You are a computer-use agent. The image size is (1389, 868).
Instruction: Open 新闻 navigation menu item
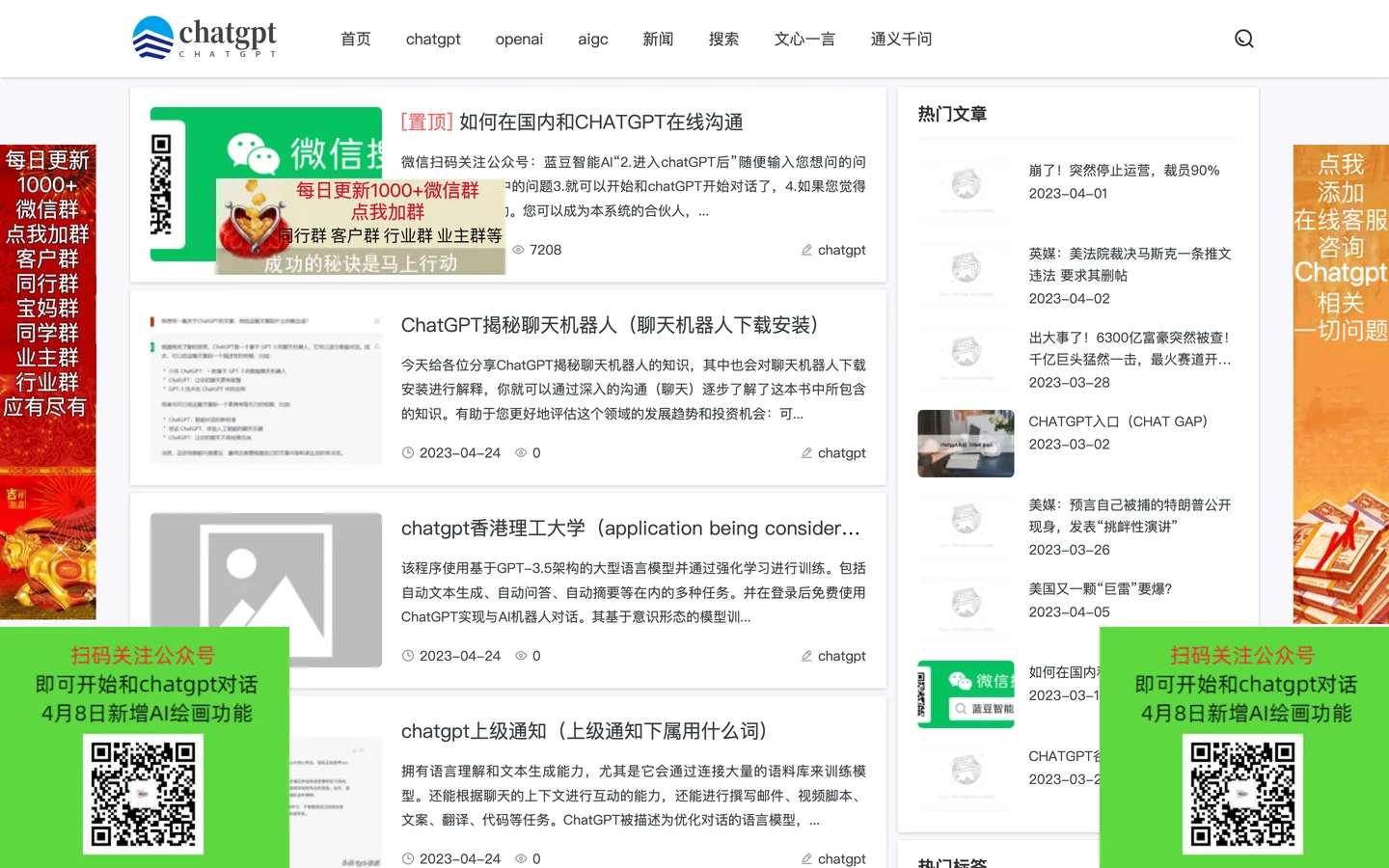(x=658, y=39)
